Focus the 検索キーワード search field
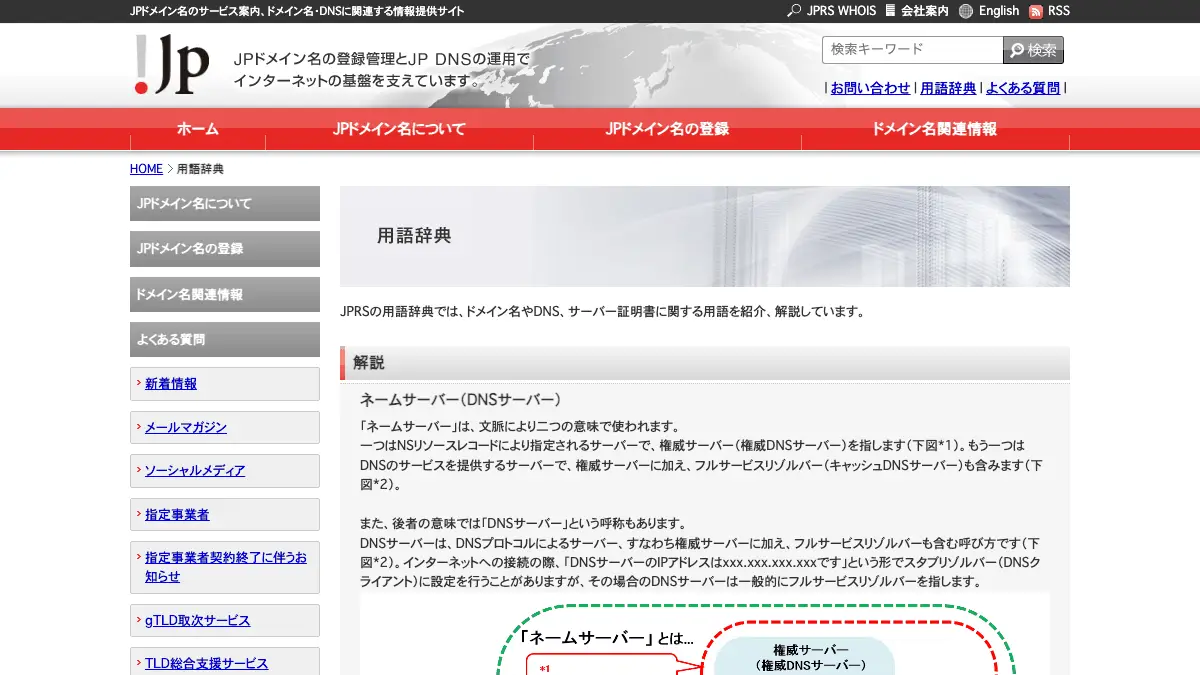This screenshot has height=675, width=1200. [x=912, y=49]
